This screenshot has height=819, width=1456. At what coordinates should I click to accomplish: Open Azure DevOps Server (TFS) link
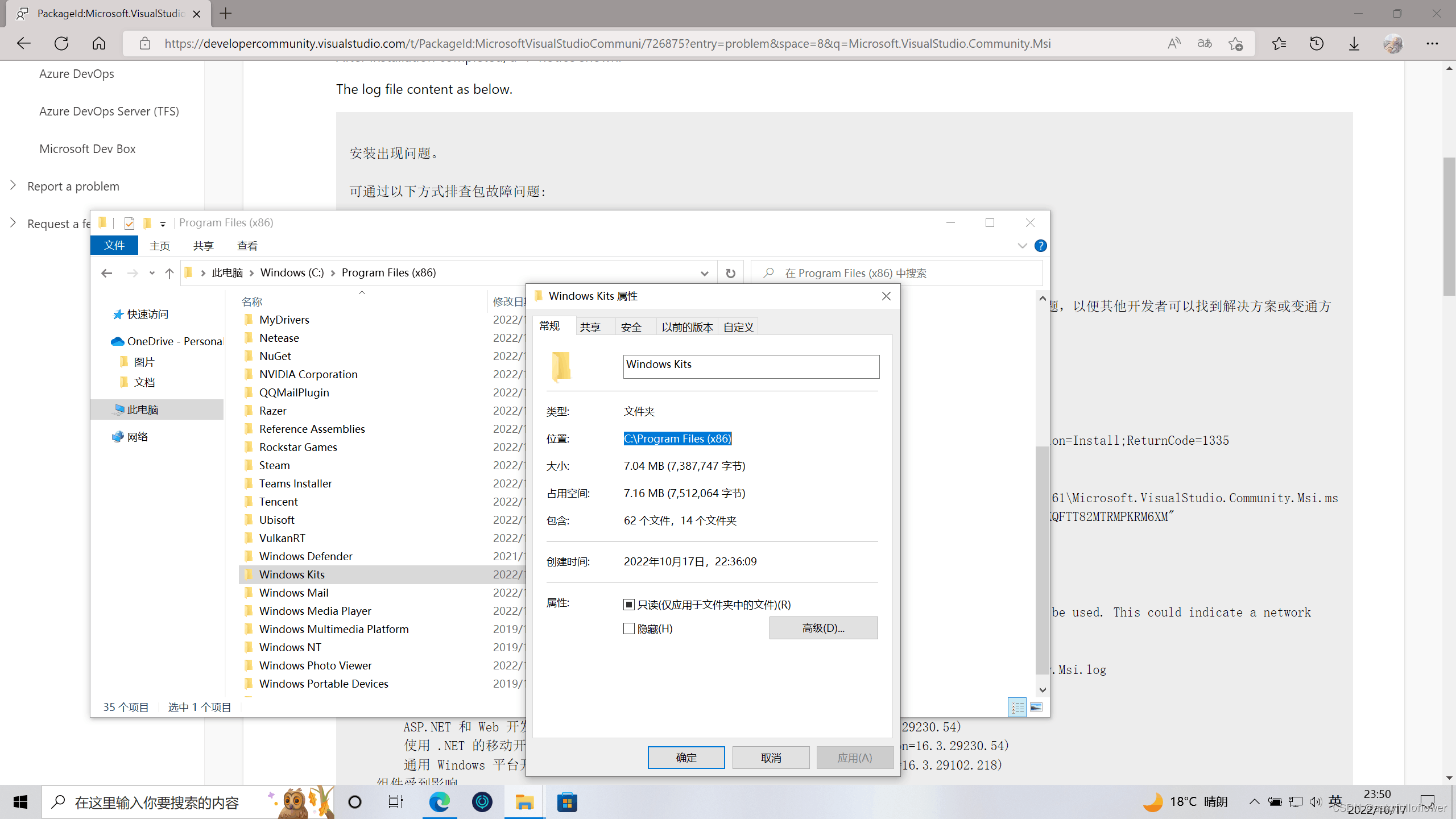[109, 111]
